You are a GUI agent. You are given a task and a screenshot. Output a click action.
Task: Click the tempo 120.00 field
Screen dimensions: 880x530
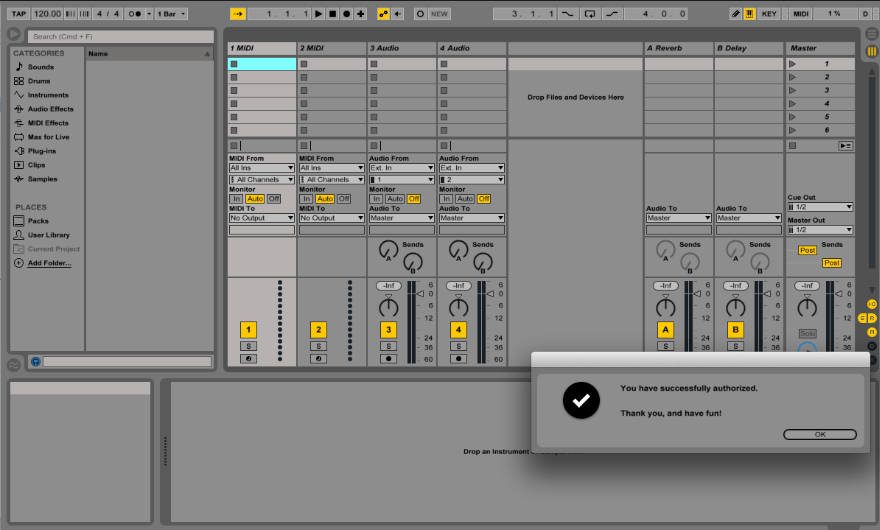click(x=47, y=13)
